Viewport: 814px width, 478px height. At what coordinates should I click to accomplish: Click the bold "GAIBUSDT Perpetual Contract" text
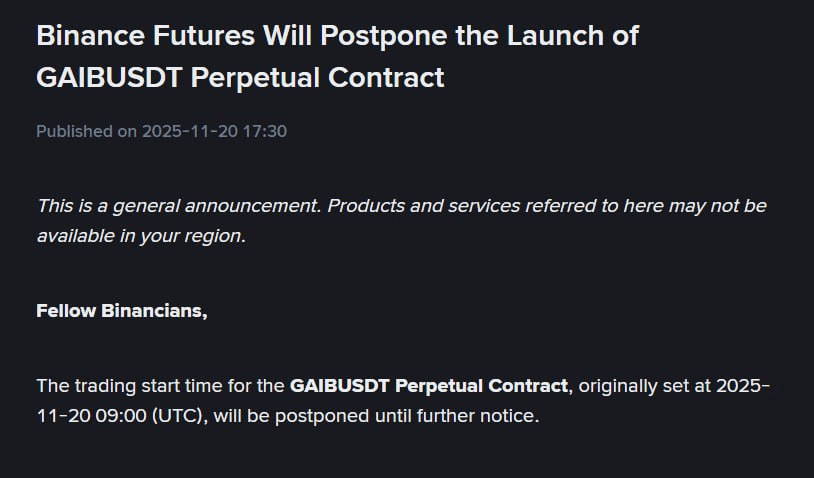[429, 386]
